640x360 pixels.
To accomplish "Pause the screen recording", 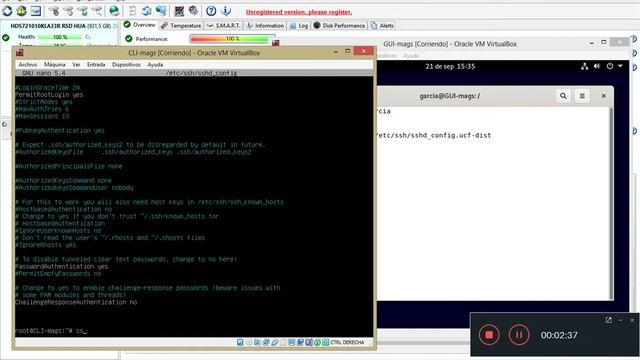I will click(519, 335).
